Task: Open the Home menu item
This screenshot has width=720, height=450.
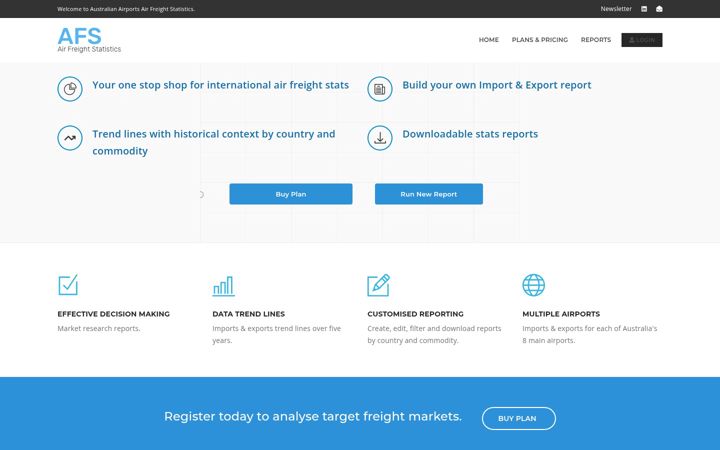Action: [489, 40]
